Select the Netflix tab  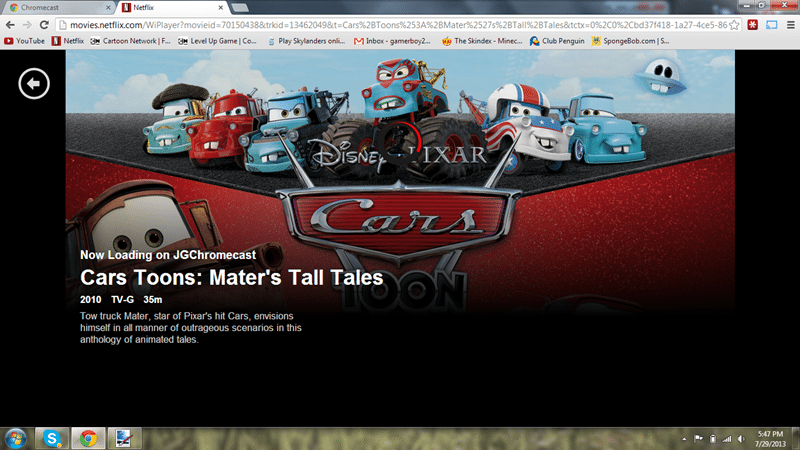tap(173, 8)
